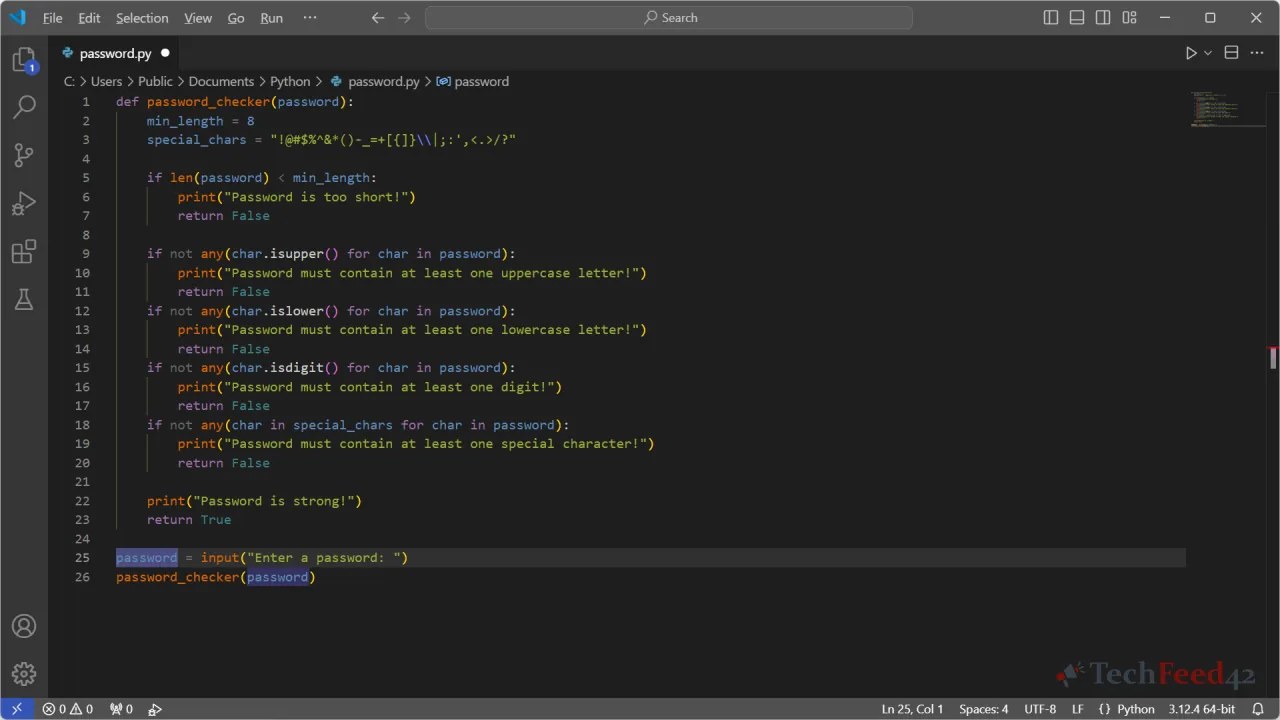This screenshot has height=720, width=1280.
Task: Toggle Primary Side Bar layout icon
Action: tap(1051, 18)
